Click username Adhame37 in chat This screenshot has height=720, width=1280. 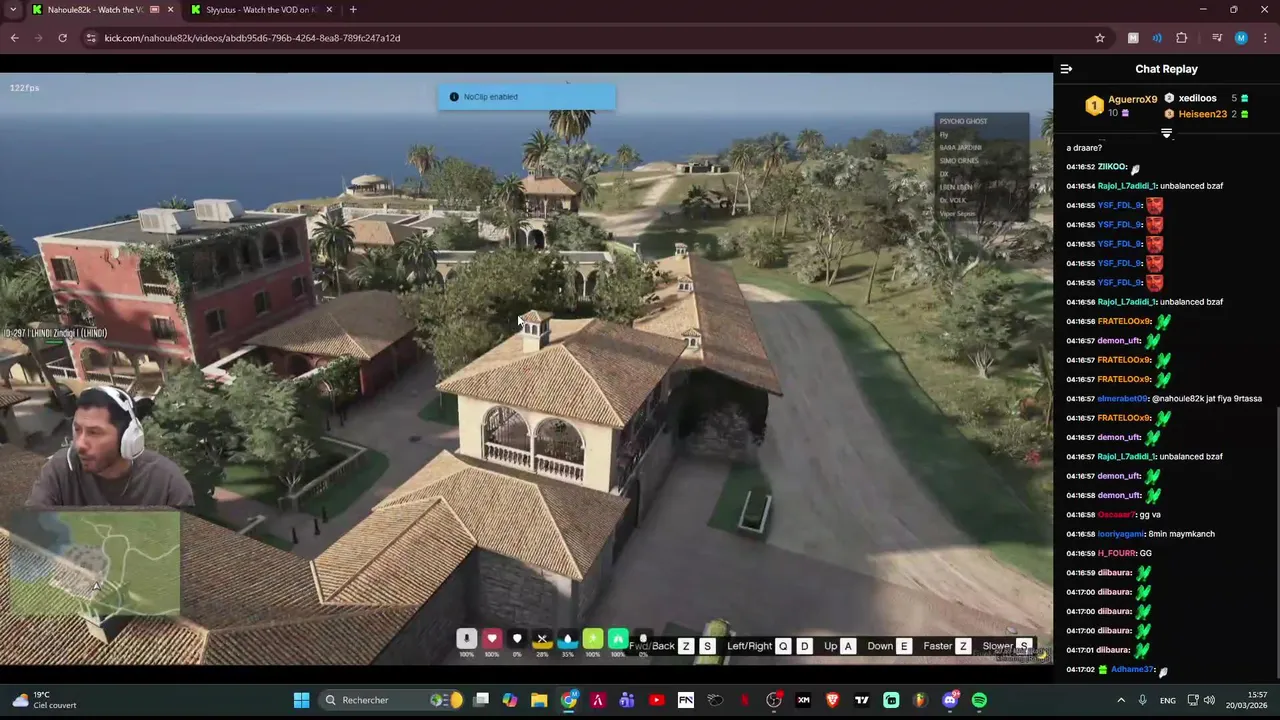[x=1133, y=669]
